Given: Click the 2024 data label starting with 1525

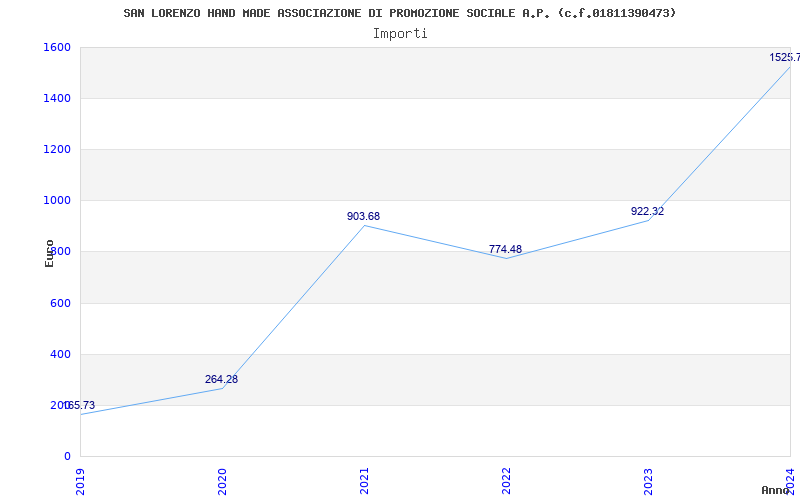Looking at the screenshot, I should [785, 58].
